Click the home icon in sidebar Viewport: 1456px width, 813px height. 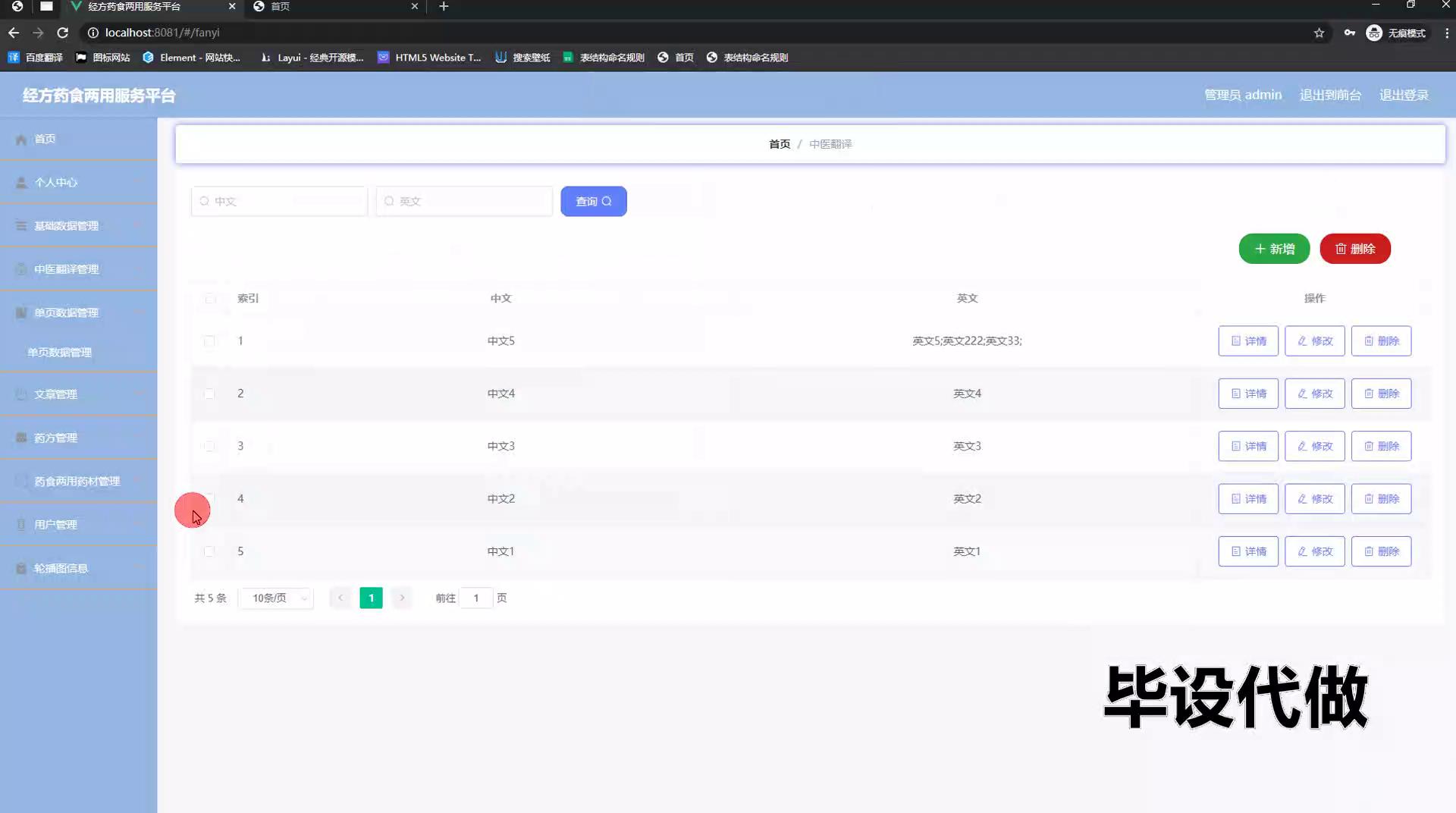pyautogui.click(x=21, y=140)
